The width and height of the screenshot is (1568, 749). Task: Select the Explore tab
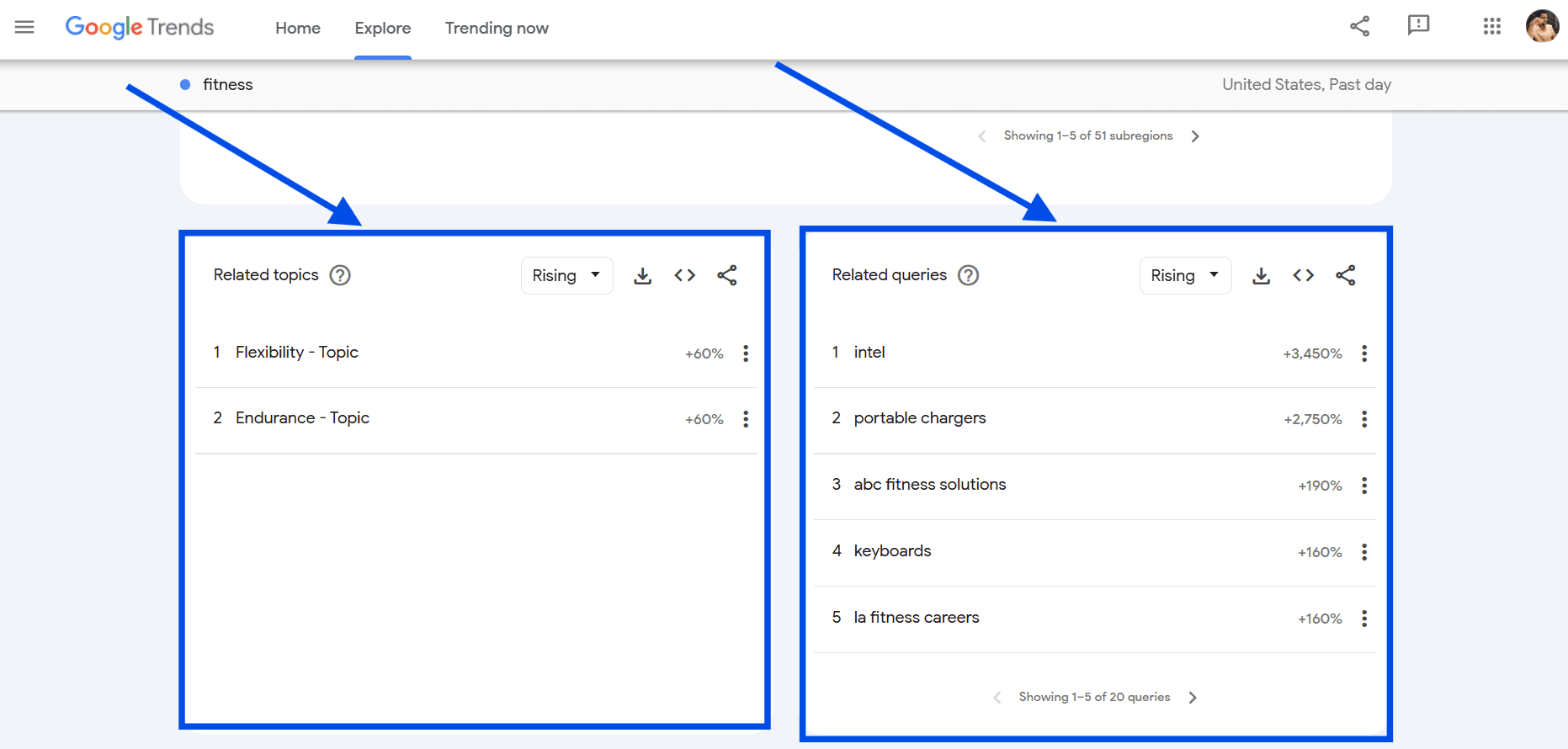point(383,28)
